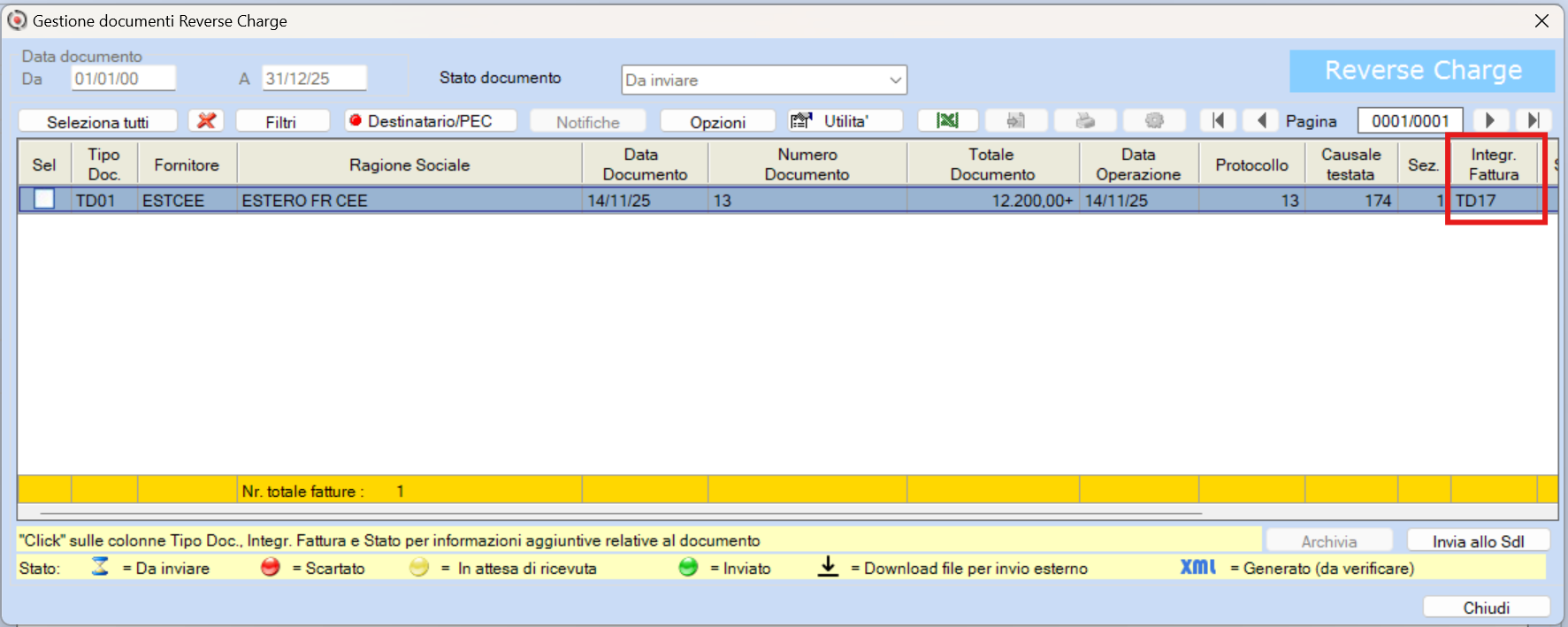This screenshot has width=1568, height=627.
Task: Click the Data documento 'Da' date field
Action: coord(123,79)
